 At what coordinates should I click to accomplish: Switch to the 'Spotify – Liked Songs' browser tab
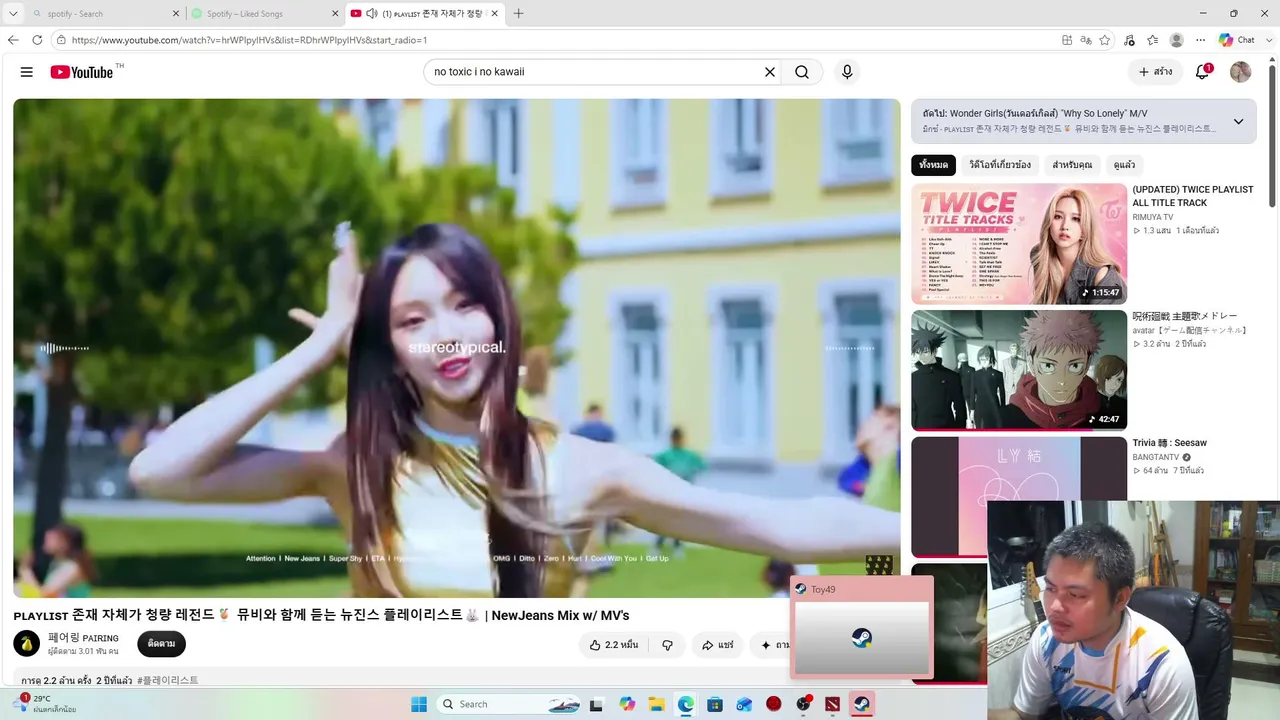(x=262, y=14)
